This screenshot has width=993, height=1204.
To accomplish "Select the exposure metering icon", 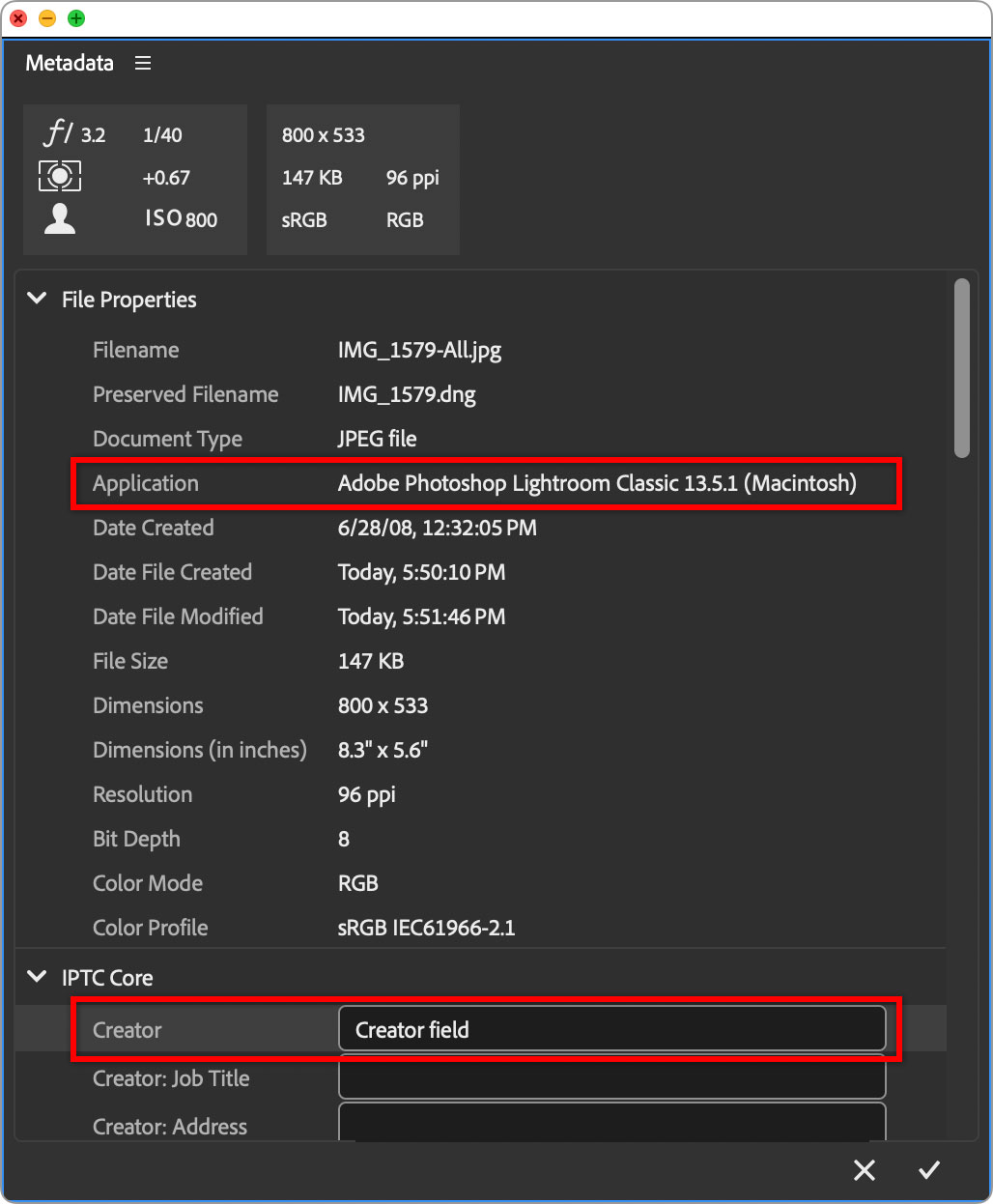I will [x=61, y=176].
